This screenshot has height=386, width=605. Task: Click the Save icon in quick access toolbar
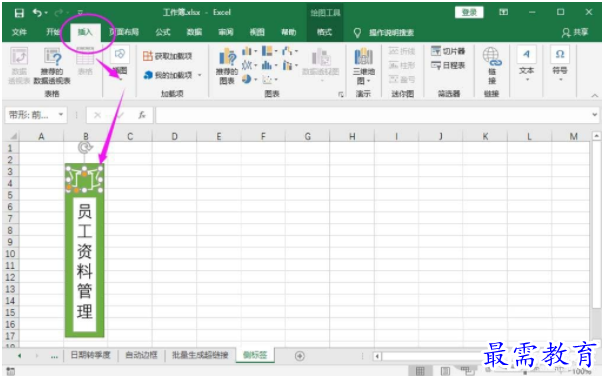point(19,13)
